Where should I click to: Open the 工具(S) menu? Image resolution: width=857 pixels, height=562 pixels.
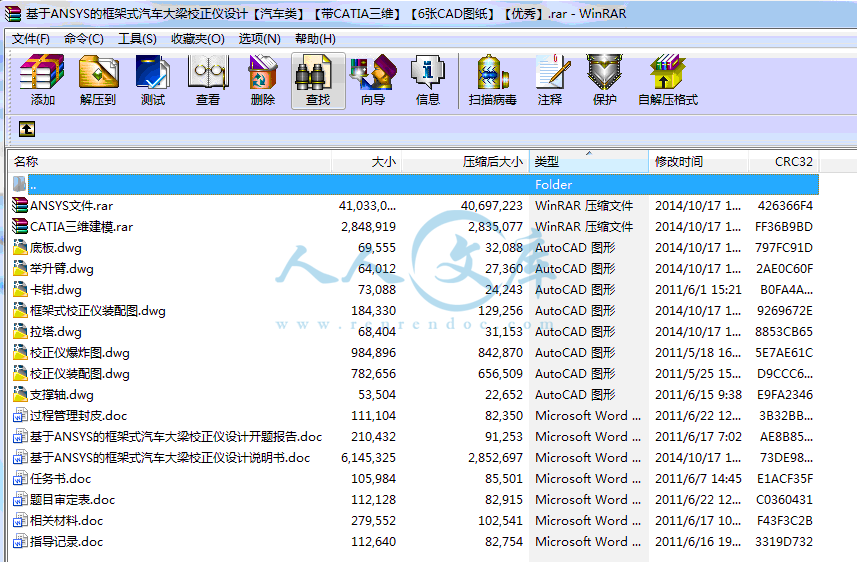pyautogui.click(x=137, y=39)
